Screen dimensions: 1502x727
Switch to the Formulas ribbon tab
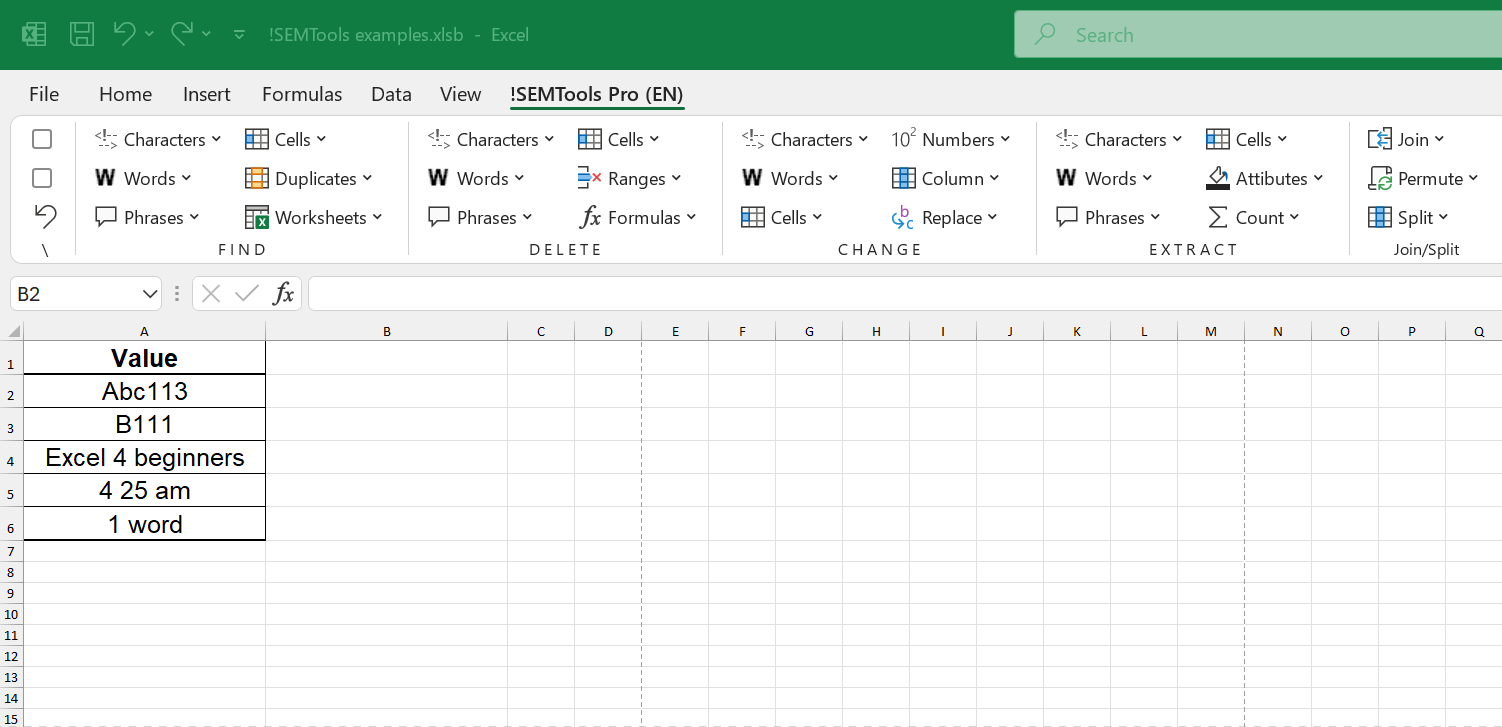tap(301, 93)
